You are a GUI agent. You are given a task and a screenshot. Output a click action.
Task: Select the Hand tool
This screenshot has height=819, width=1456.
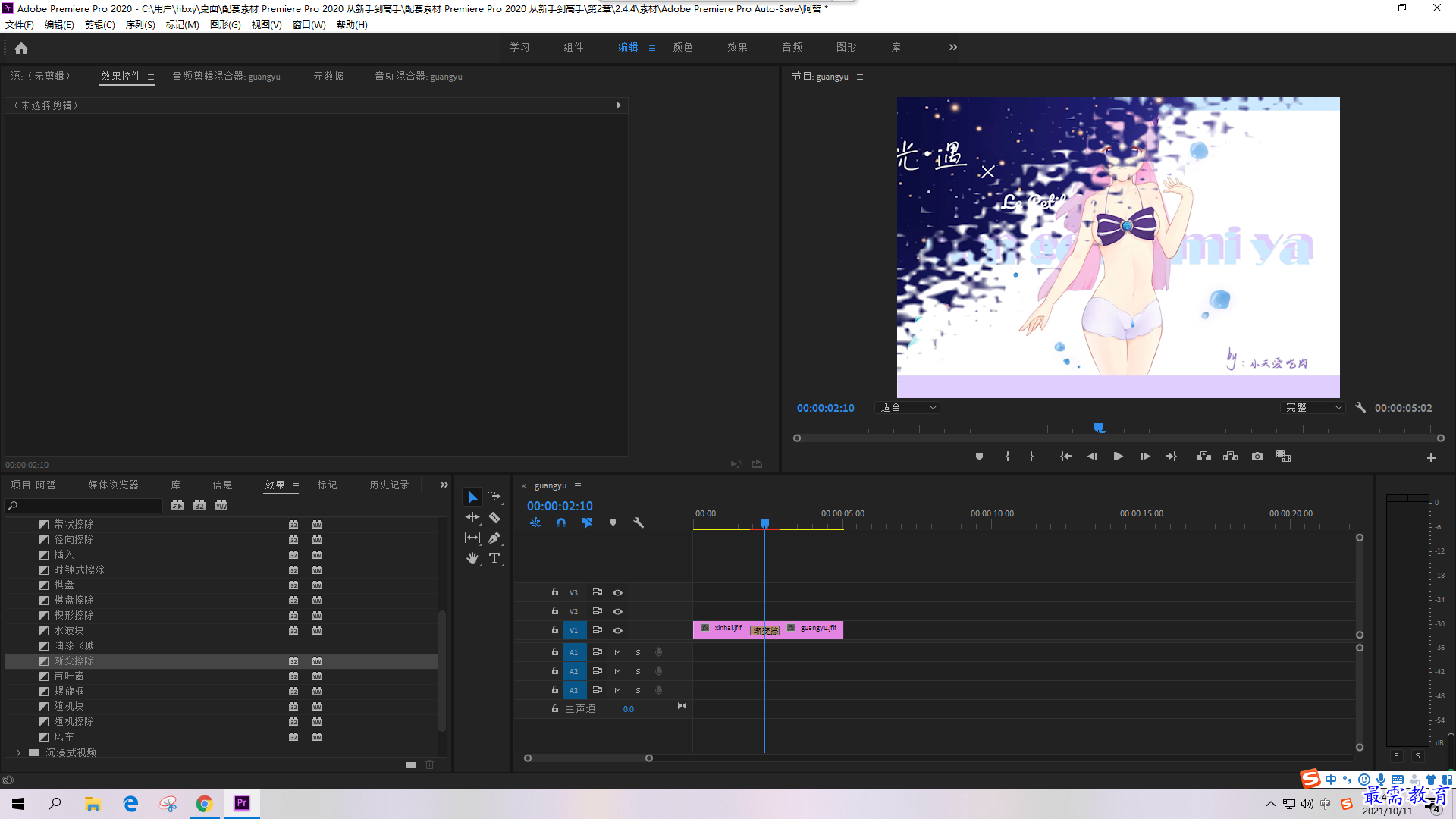pyautogui.click(x=472, y=558)
